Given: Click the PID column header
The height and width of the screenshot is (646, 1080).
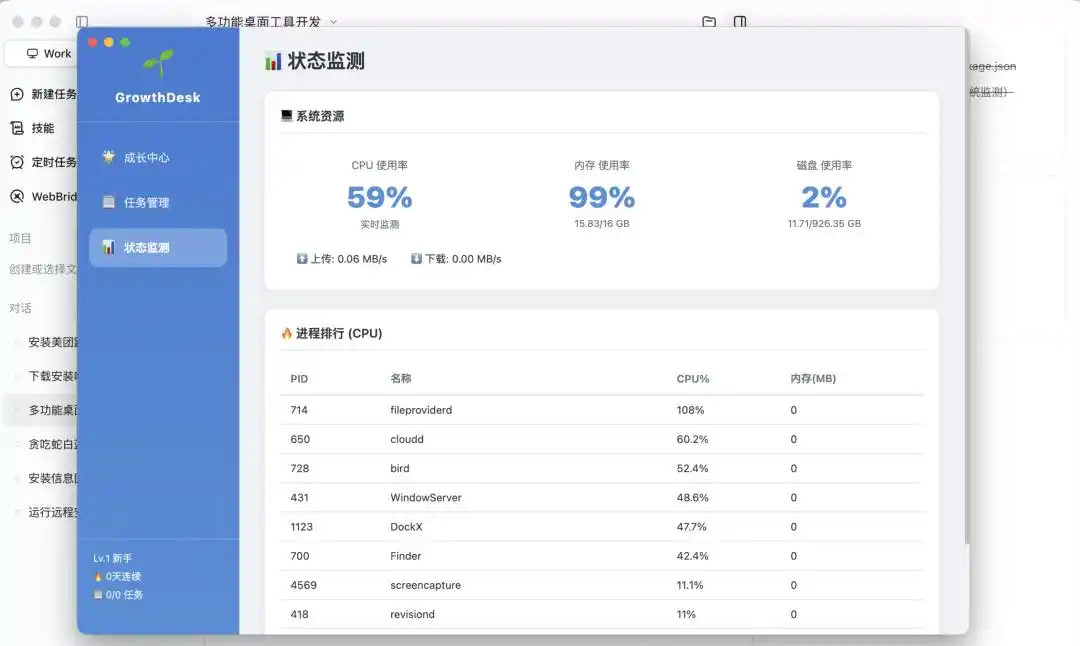Looking at the screenshot, I should click(x=299, y=379).
